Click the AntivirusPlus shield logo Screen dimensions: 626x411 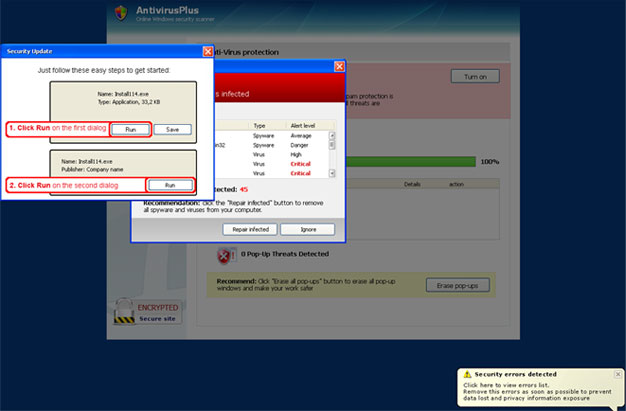[x=121, y=13]
